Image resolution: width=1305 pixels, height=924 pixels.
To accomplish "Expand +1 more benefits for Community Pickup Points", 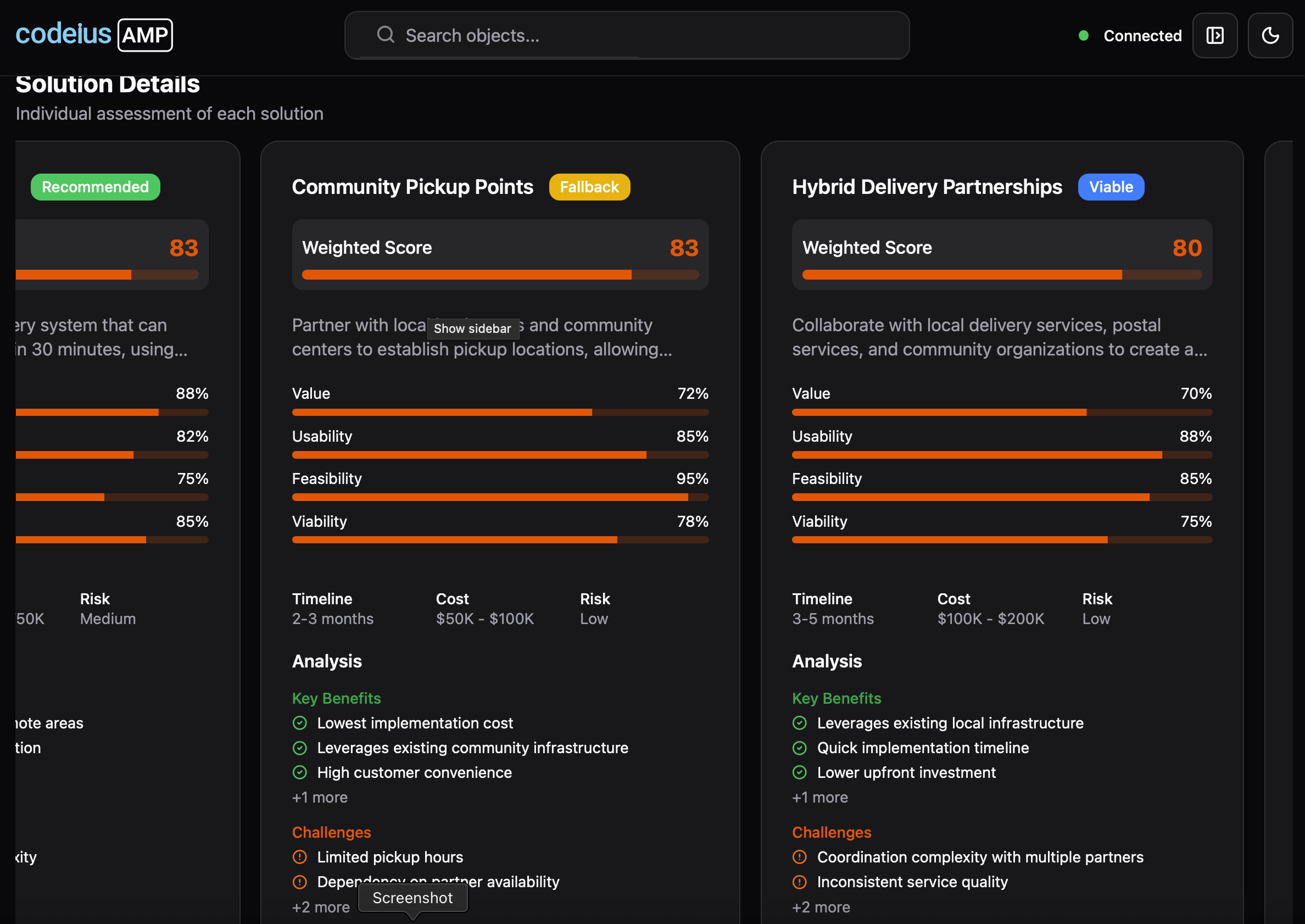I will point(320,797).
